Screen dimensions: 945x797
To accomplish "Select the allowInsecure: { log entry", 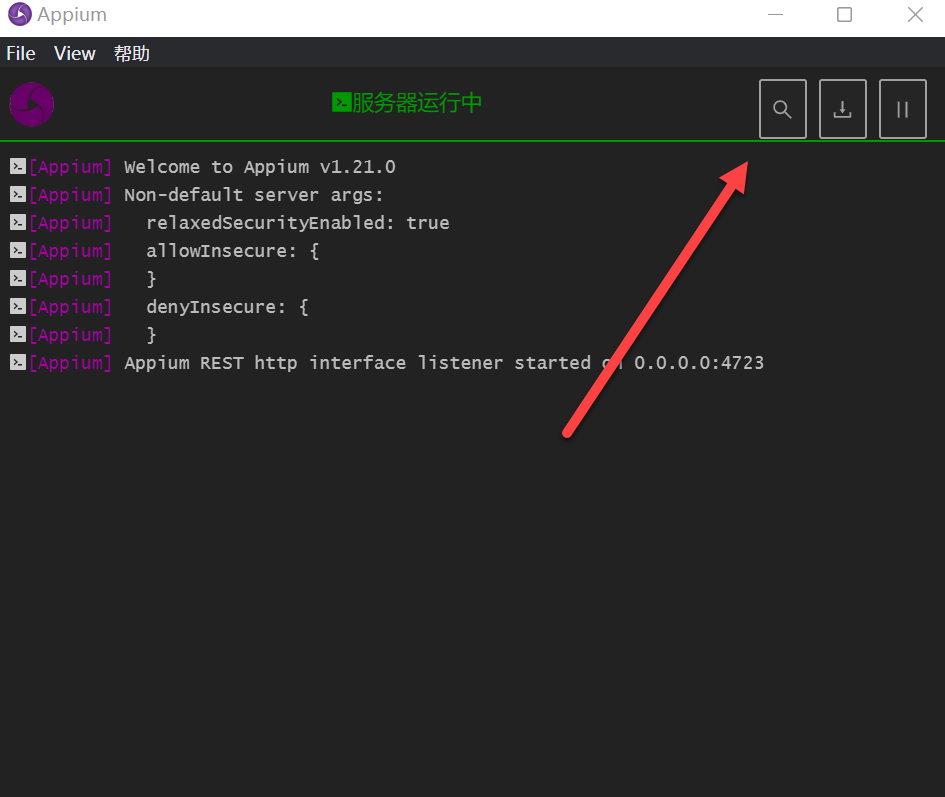I will tap(232, 251).
